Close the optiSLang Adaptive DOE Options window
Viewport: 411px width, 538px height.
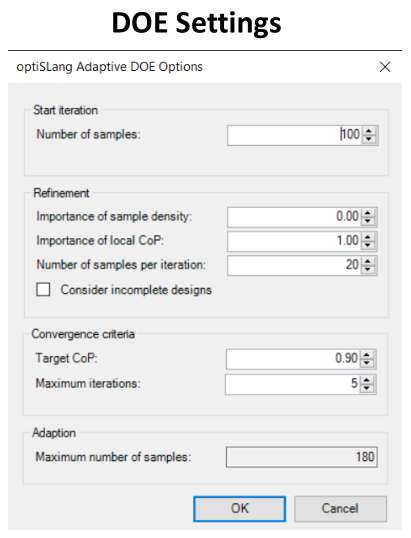coord(385,67)
